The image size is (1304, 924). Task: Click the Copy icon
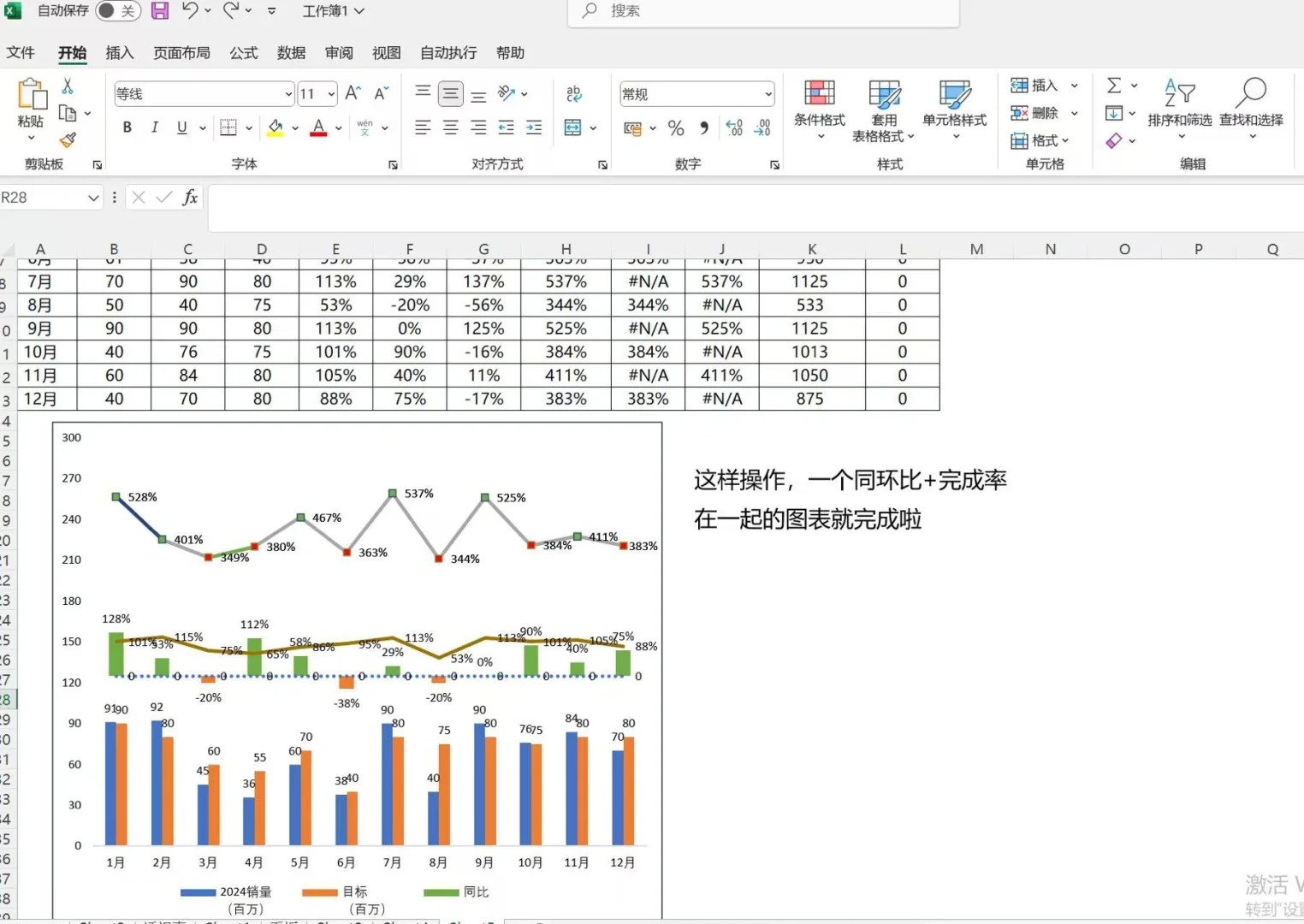coord(68,113)
